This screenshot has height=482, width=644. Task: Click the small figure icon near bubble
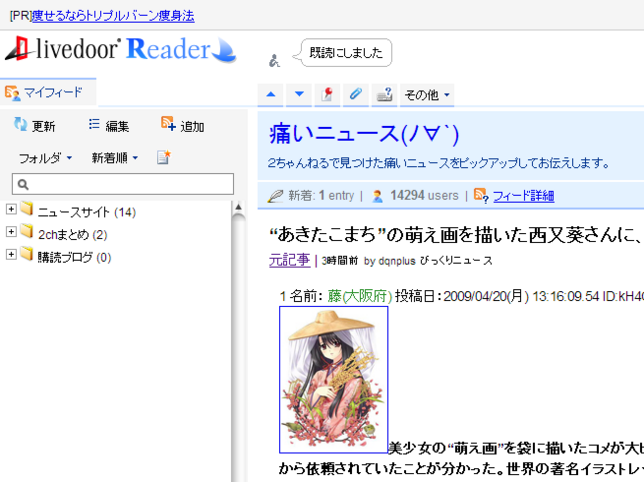pyautogui.click(x=274, y=61)
